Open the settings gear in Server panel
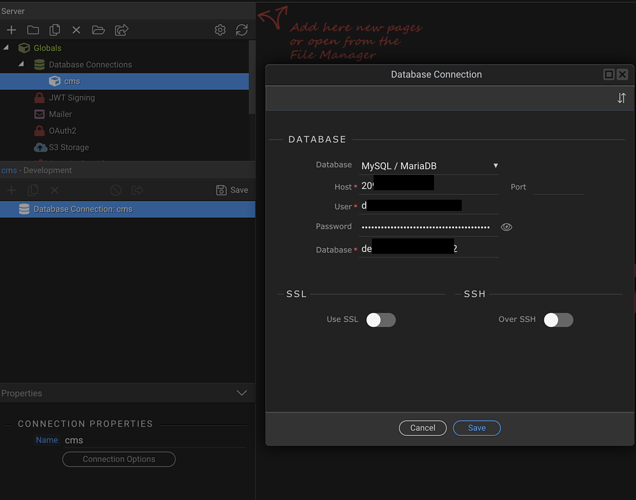636x500 pixels. [x=220, y=30]
